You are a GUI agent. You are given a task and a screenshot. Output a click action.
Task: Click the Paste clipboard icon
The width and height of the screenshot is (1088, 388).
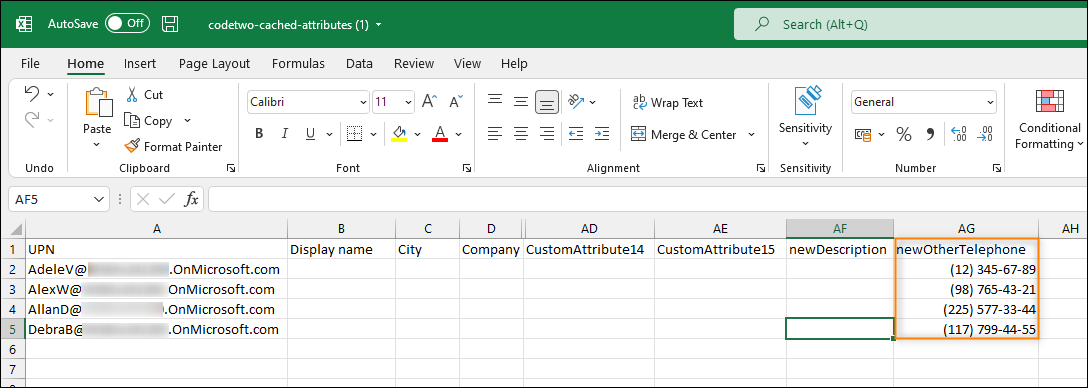(98, 102)
